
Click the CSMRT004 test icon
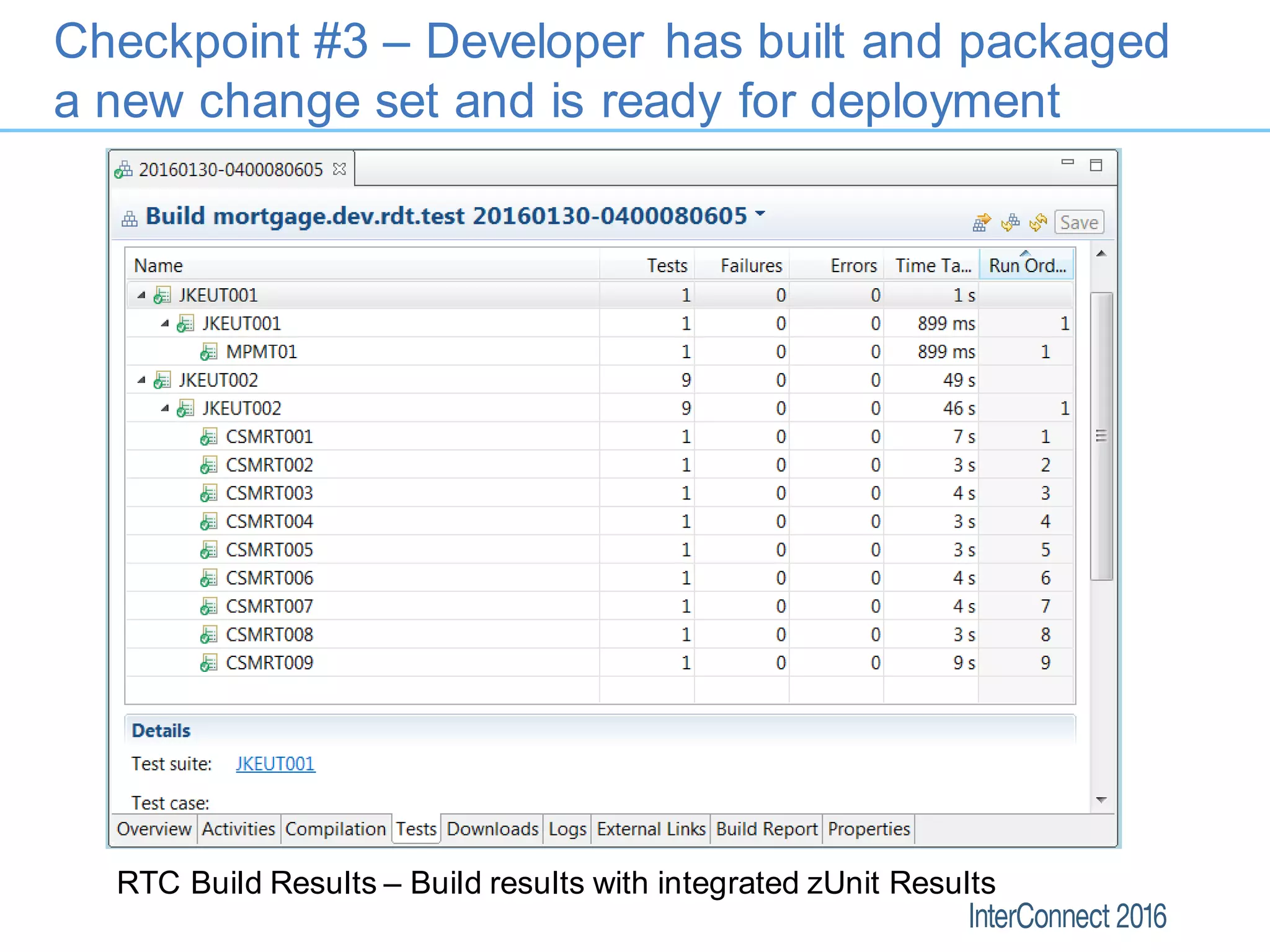coord(209,522)
